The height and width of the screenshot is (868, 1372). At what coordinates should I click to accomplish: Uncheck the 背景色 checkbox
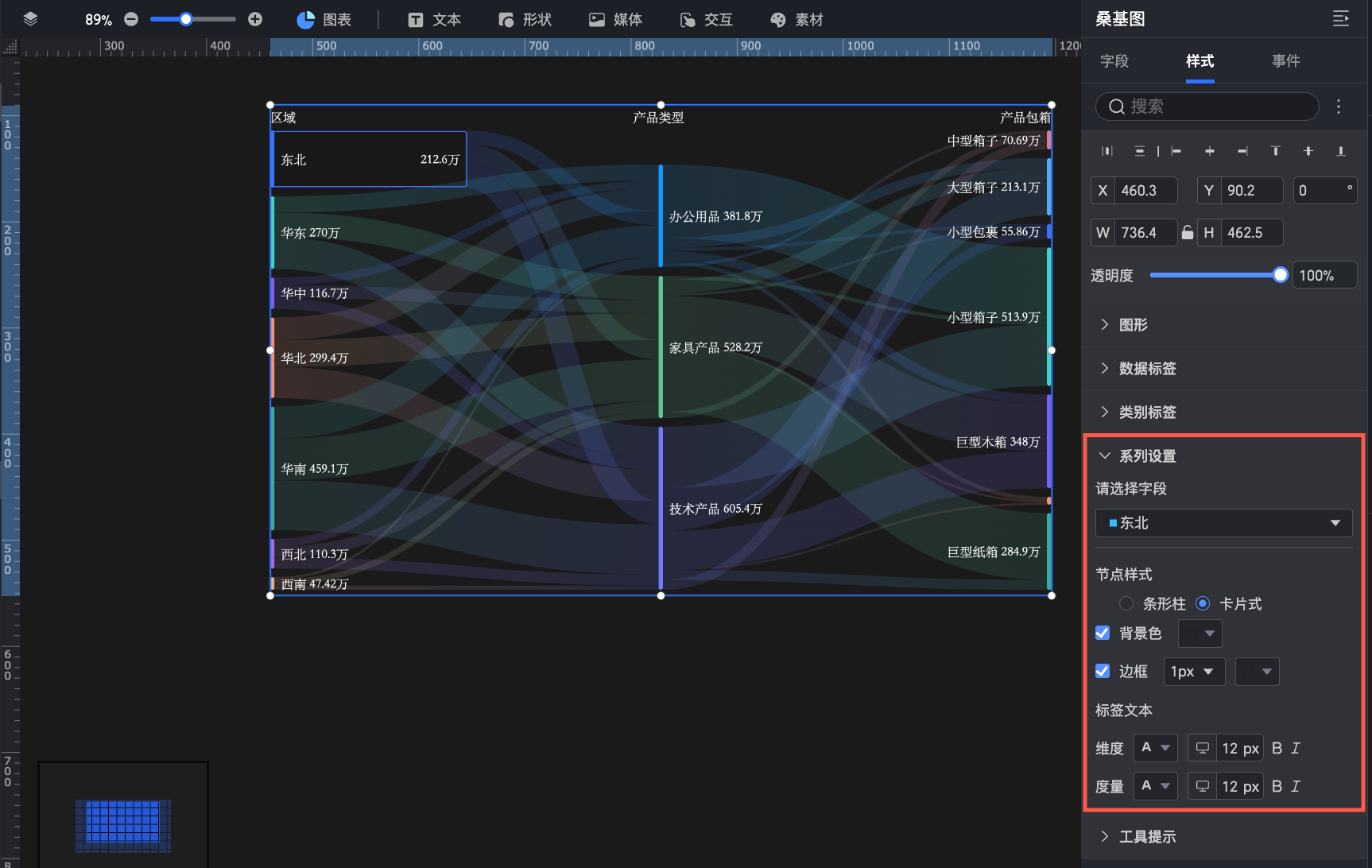[1103, 633]
